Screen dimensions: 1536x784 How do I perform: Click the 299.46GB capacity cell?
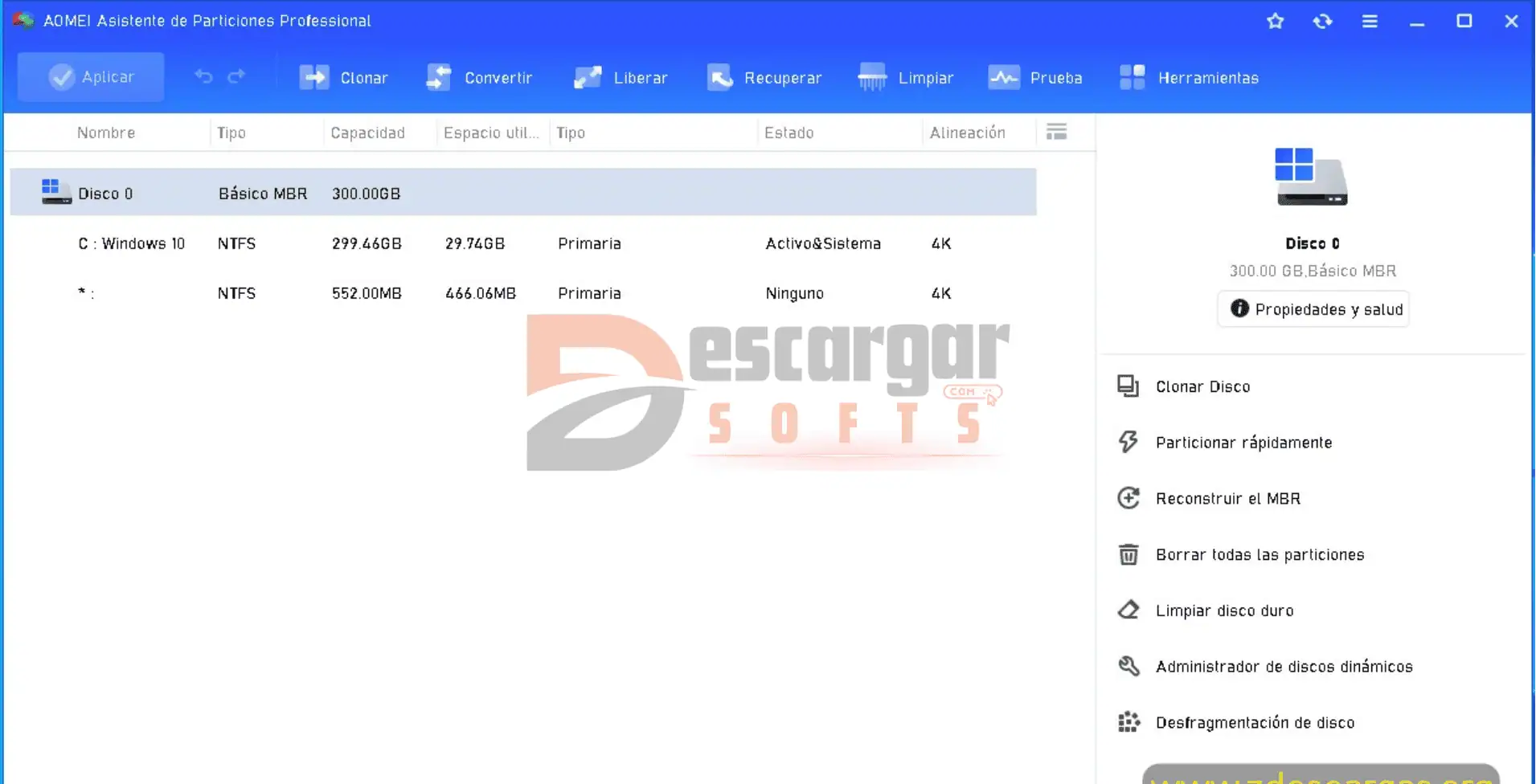tap(367, 243)
